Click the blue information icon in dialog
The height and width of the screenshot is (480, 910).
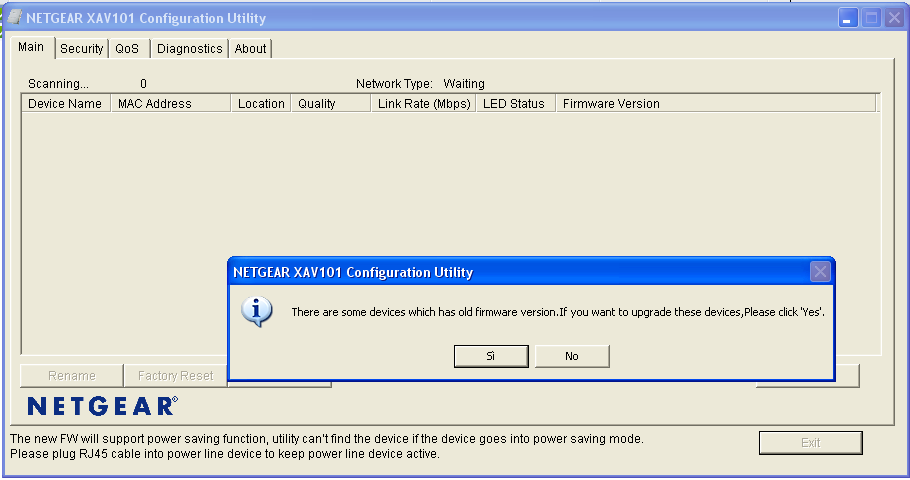click(257, 312)
